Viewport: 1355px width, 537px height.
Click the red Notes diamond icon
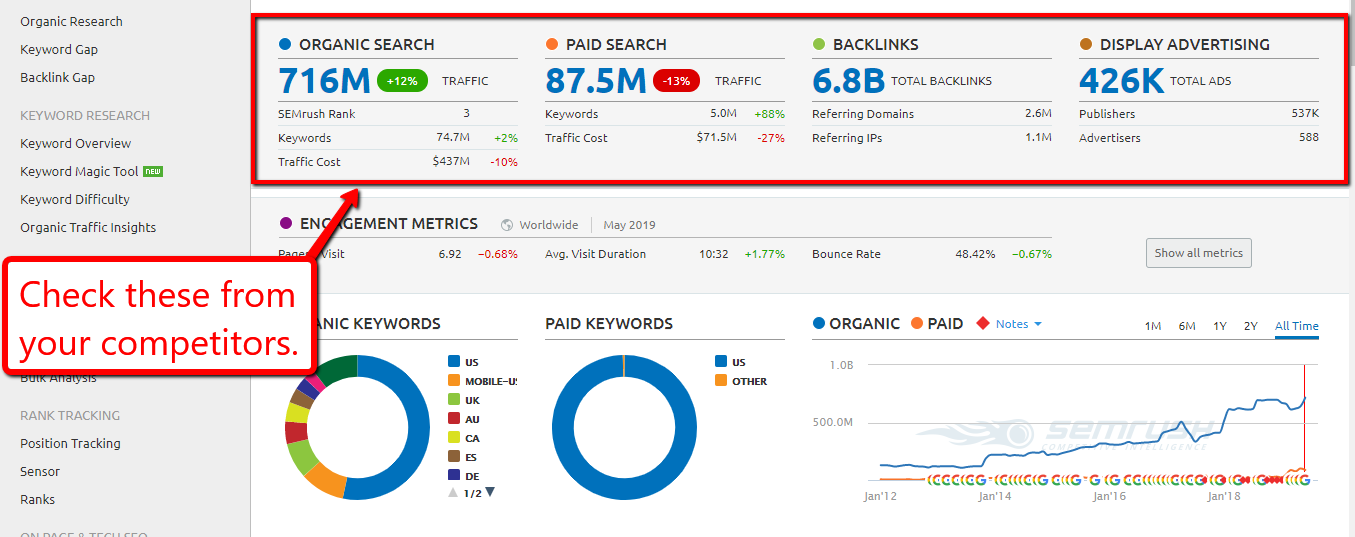pyautogui.click(x=983, y=324)
